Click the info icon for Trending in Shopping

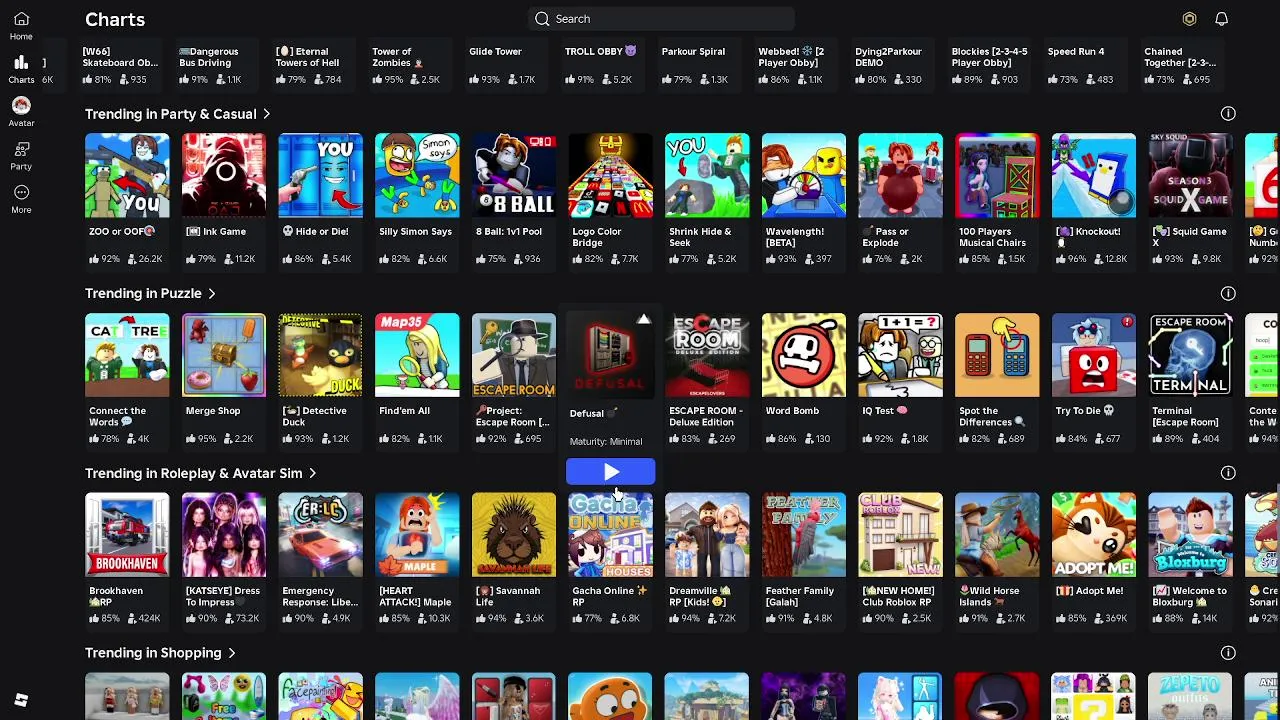click(1228, 653)
